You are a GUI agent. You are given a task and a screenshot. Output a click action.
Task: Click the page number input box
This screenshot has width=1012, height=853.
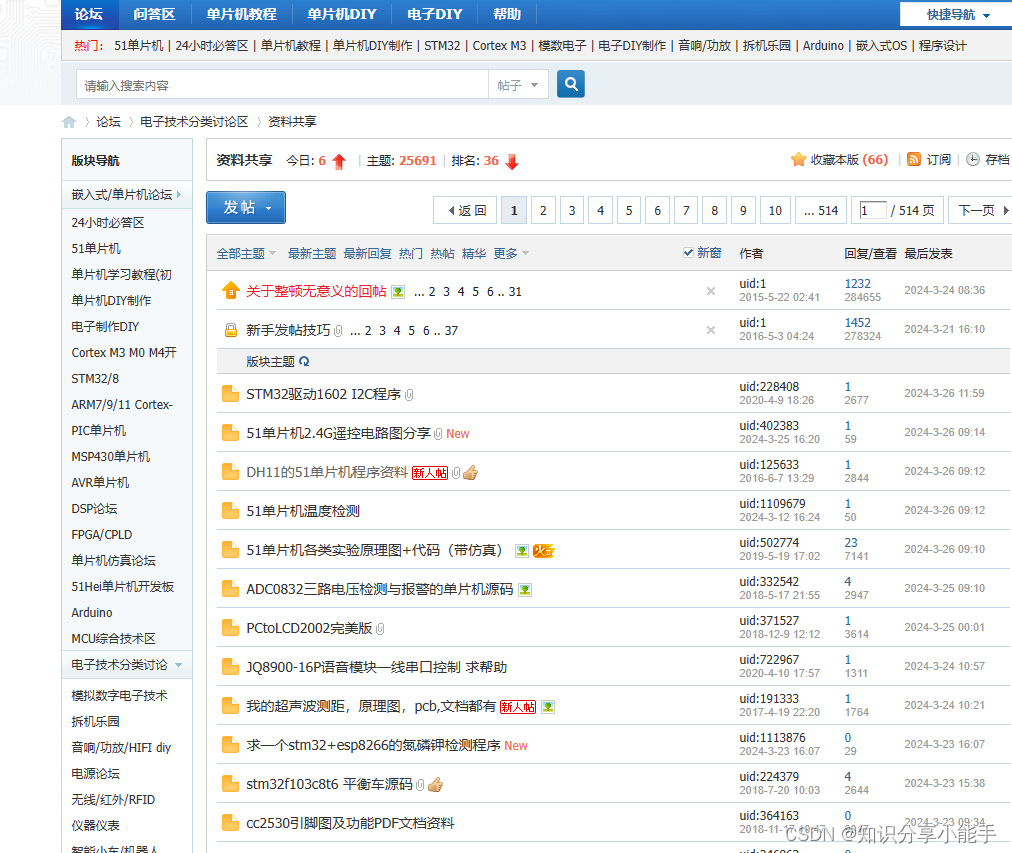(873, 210)
